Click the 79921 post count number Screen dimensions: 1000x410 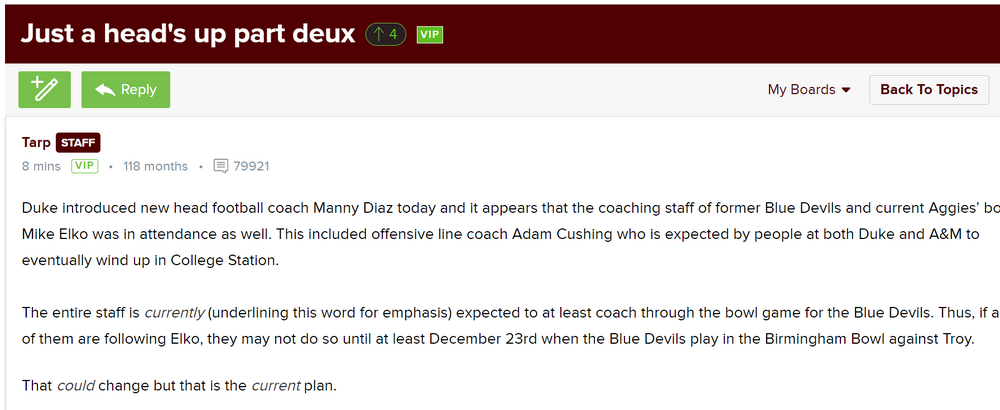[x=251, y=166]
